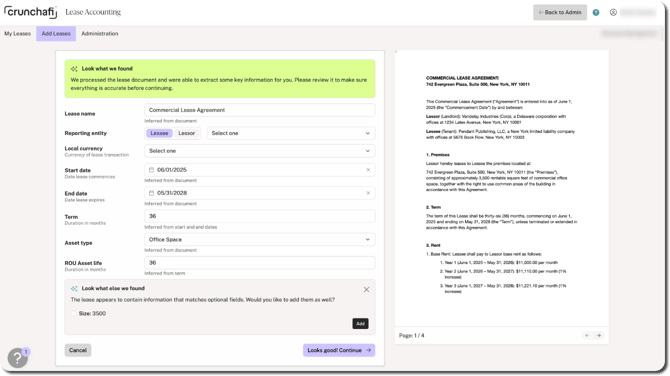Cancel the lease creation

(78, 350)
